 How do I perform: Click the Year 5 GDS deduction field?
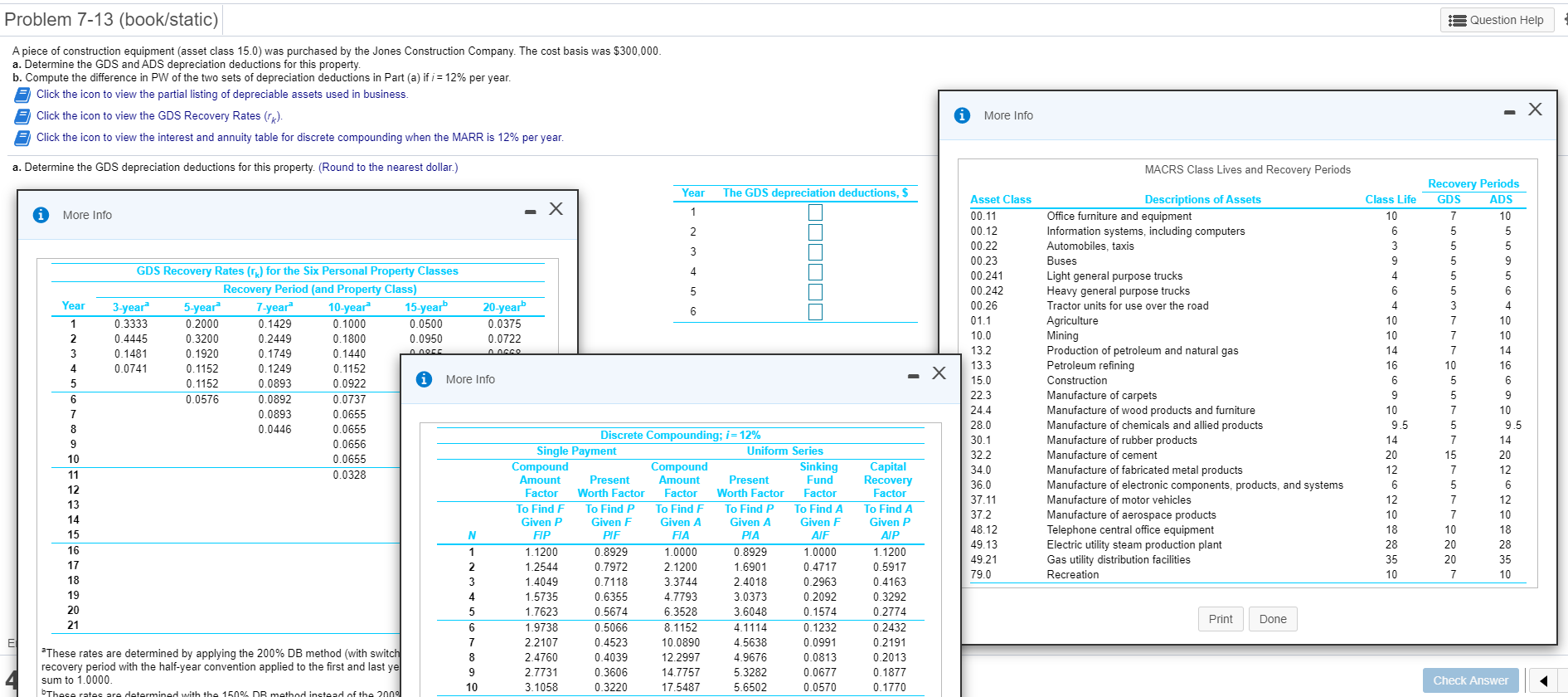815,292
